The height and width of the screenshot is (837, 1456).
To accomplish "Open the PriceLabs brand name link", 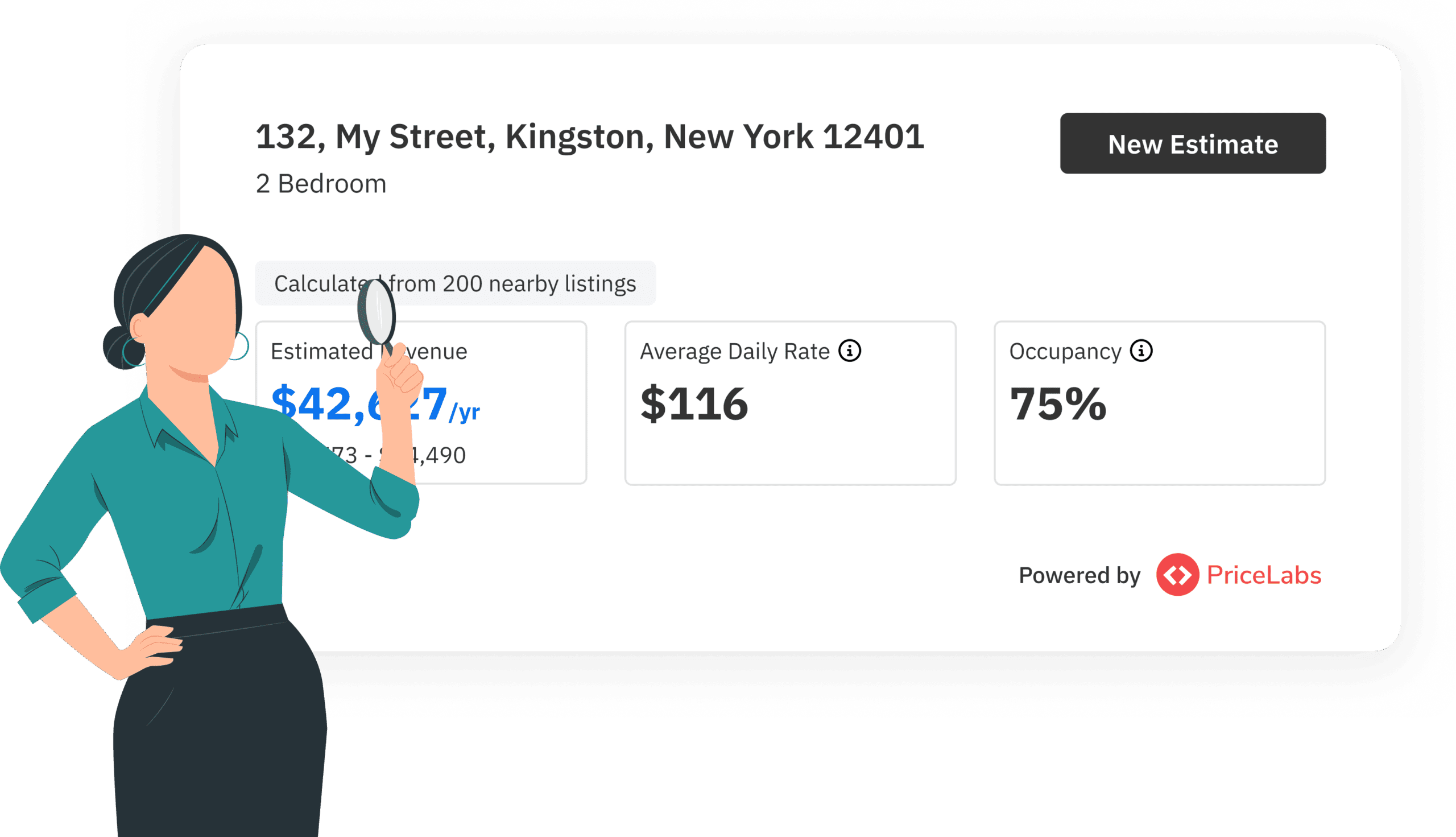I will tap(1263, 575).
